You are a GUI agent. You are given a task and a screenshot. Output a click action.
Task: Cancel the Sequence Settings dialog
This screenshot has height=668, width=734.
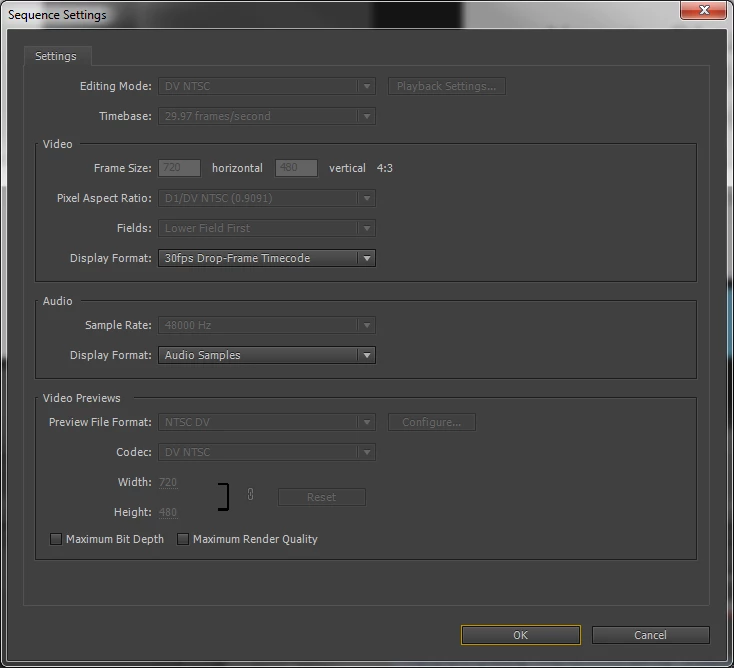(x=650, y=635)
